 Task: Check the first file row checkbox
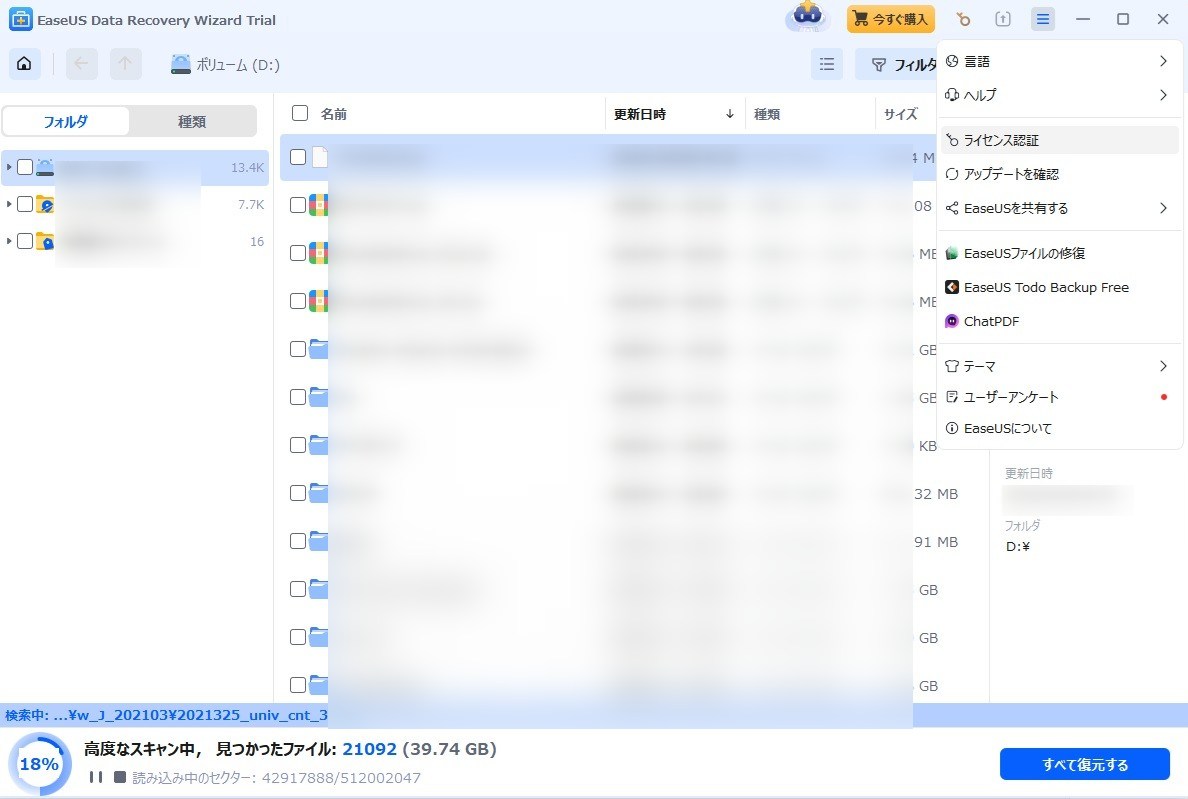298,157
